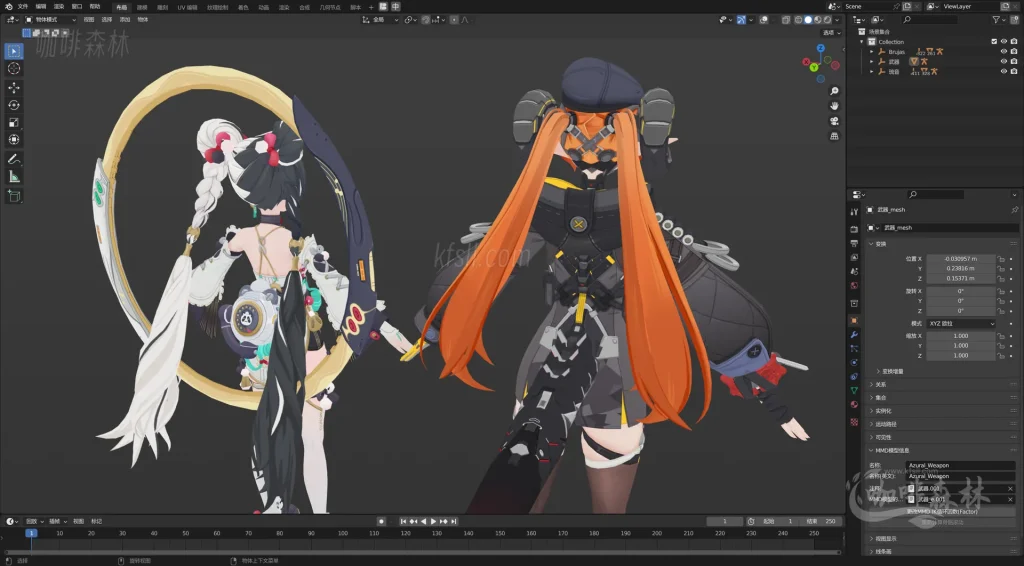The image size is (1024, 566).
Task: Open the File menu
Action: [x=23, y=7]
